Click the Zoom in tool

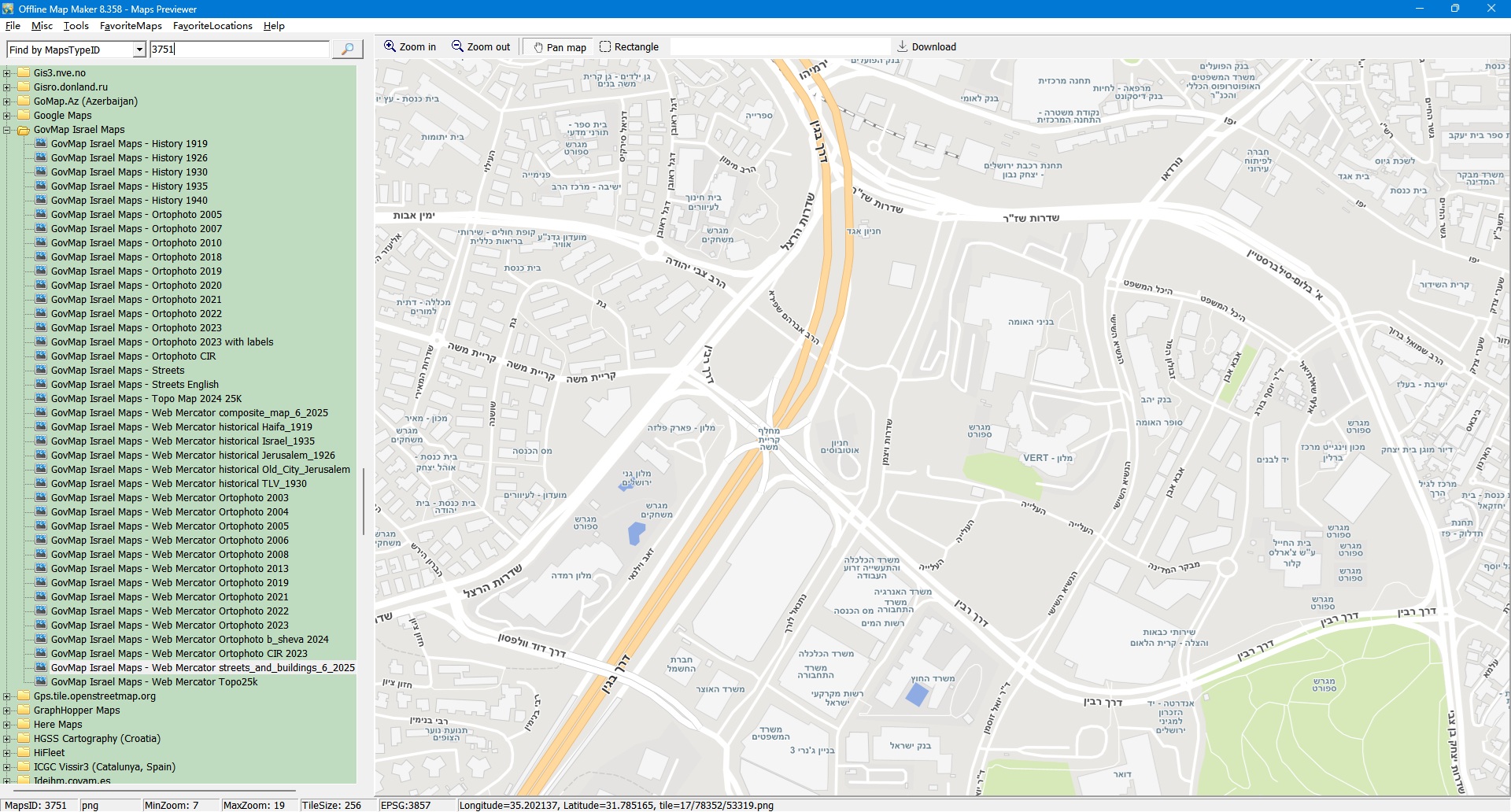point(409,47)
